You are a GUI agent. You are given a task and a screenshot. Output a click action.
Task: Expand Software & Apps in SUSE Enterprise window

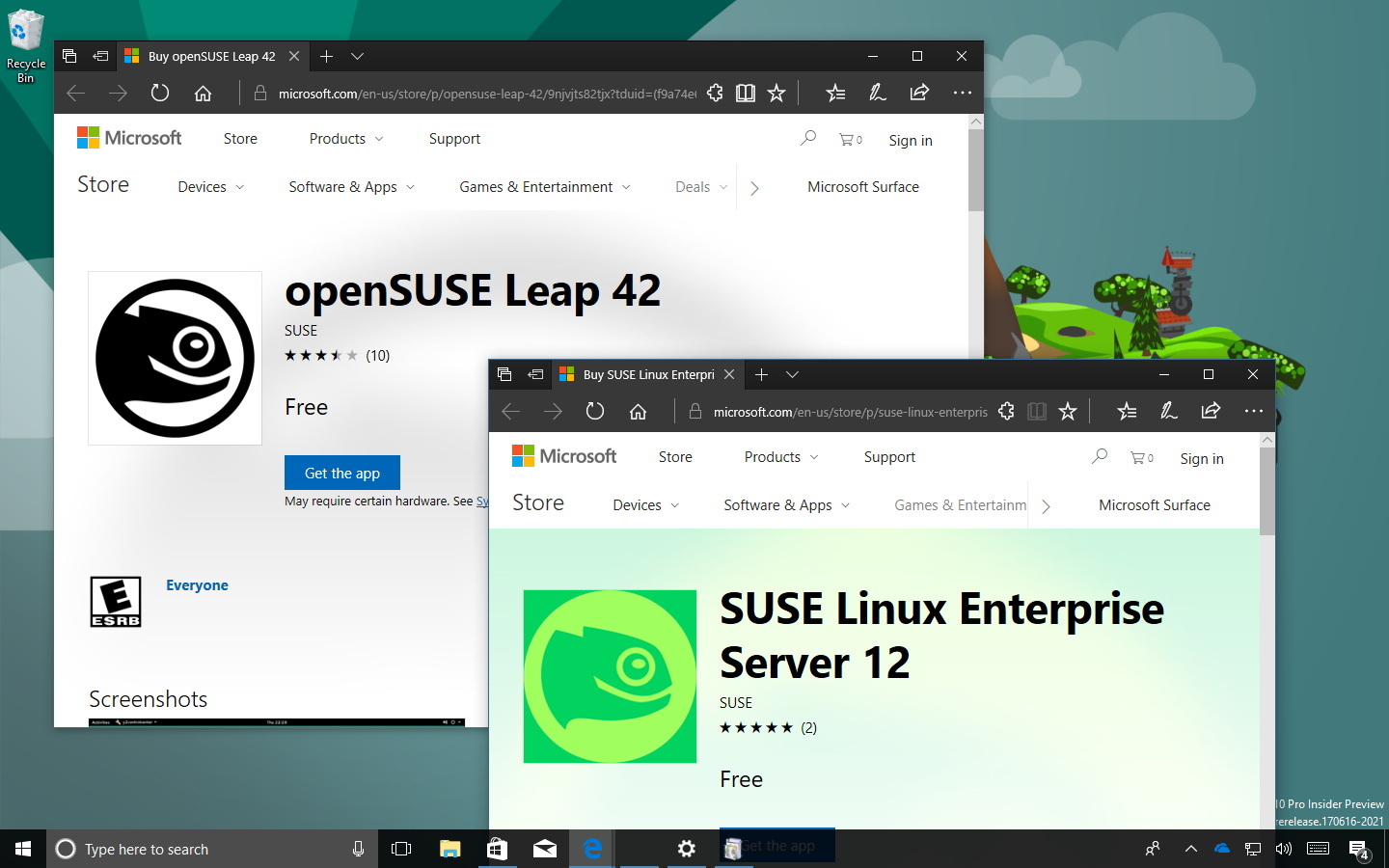coord(787,505)
